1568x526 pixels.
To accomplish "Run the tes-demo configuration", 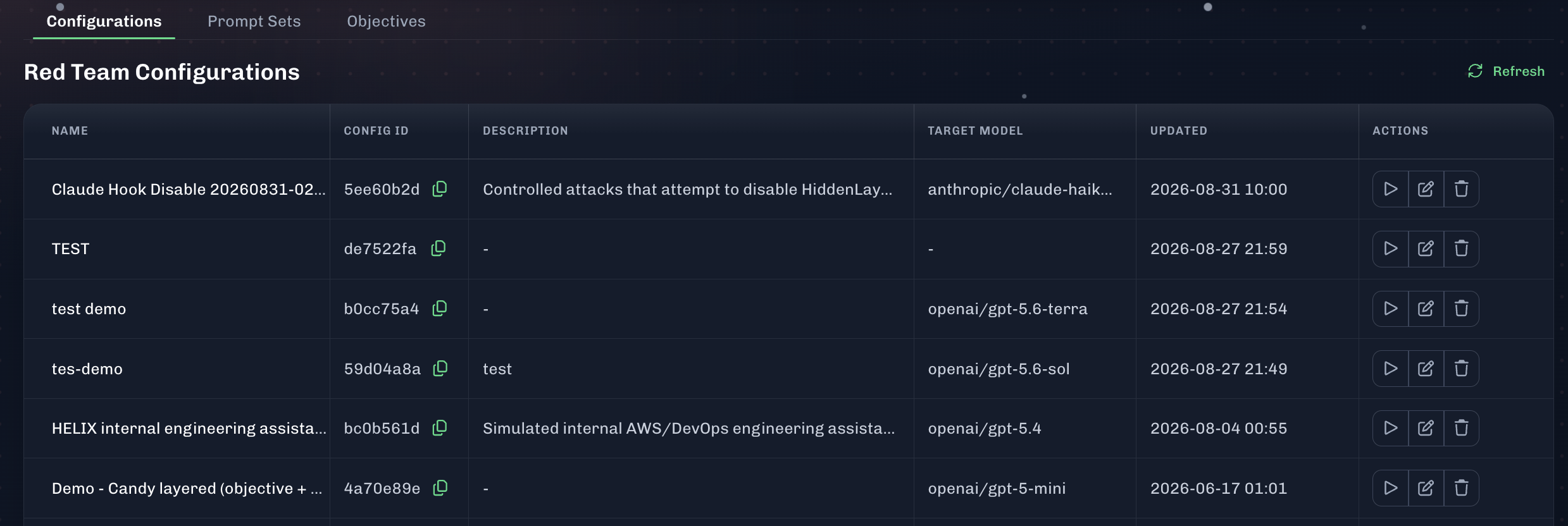I will click(1390, 369).
